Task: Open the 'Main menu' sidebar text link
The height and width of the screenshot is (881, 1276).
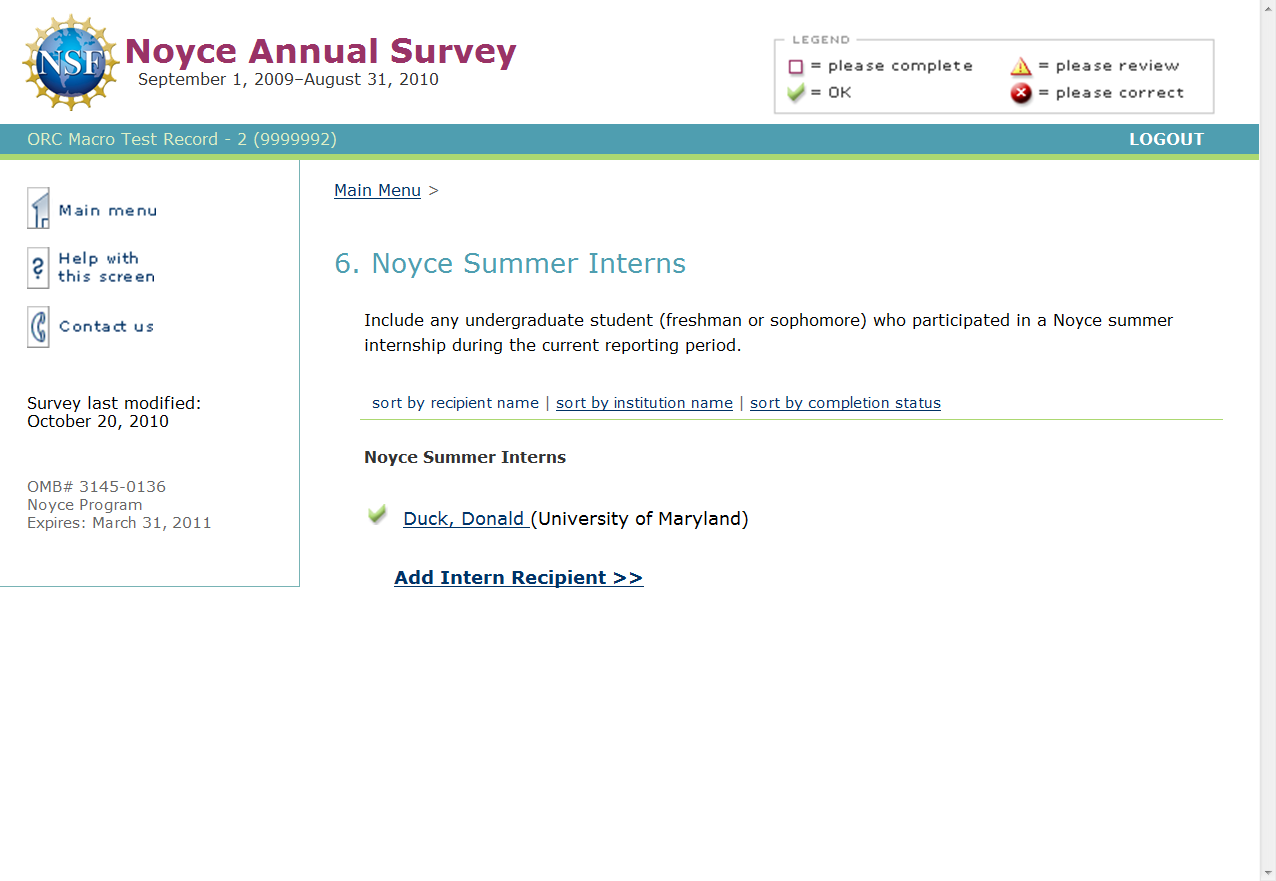Action: 108,210
